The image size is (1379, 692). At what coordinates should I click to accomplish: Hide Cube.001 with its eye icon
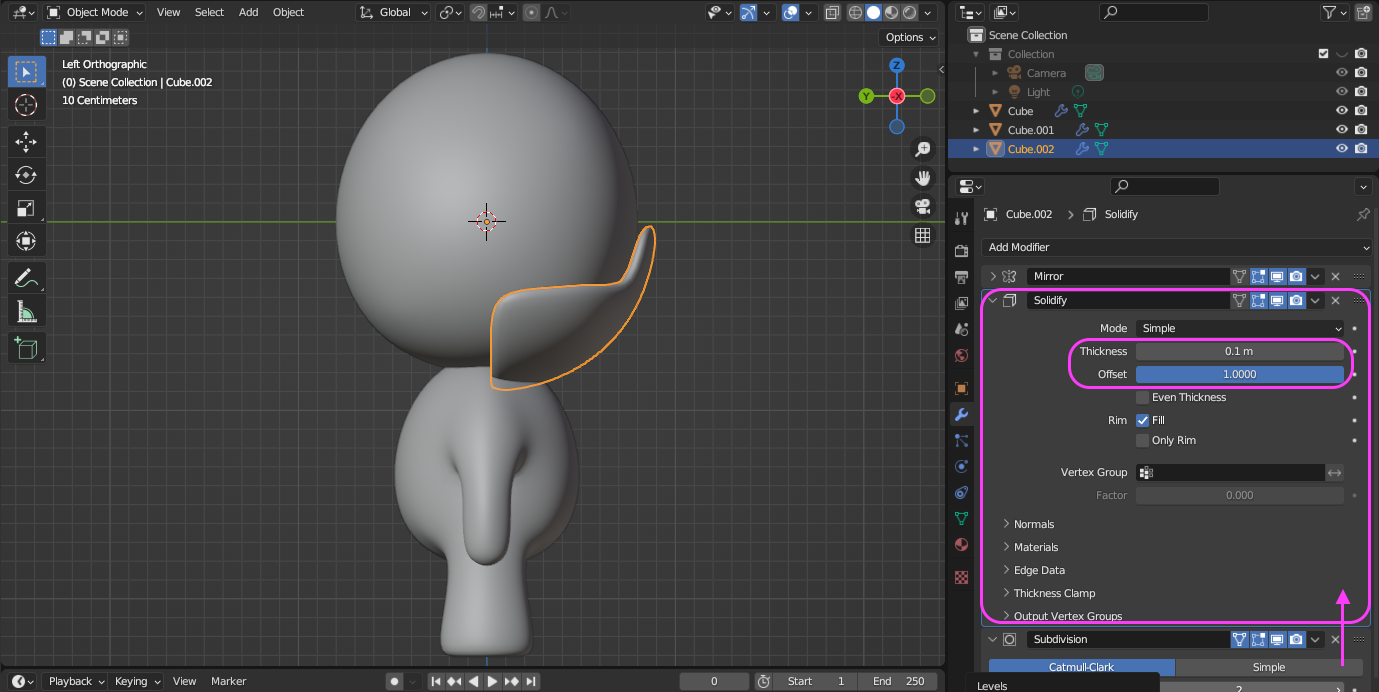tap(1342, 130)
